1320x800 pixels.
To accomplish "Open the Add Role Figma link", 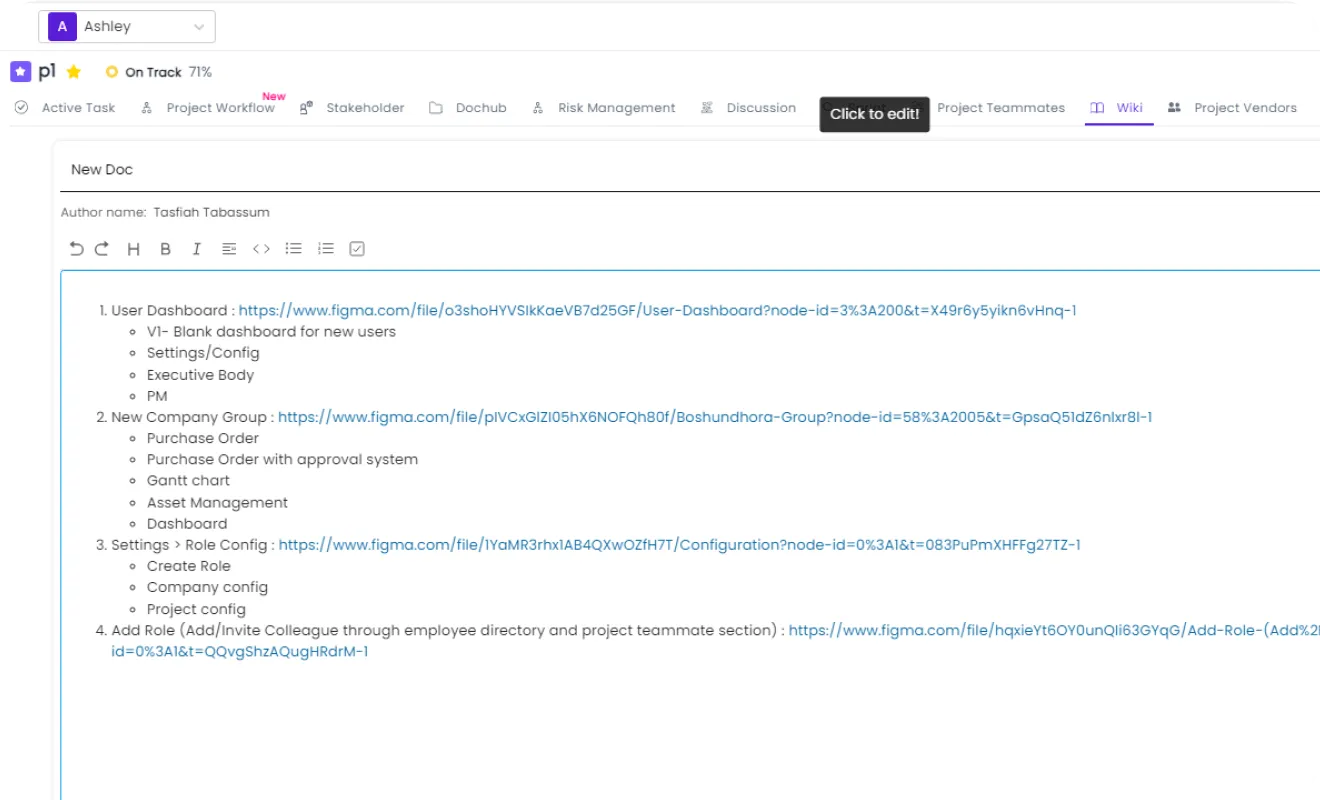I will click(1054, 630).
